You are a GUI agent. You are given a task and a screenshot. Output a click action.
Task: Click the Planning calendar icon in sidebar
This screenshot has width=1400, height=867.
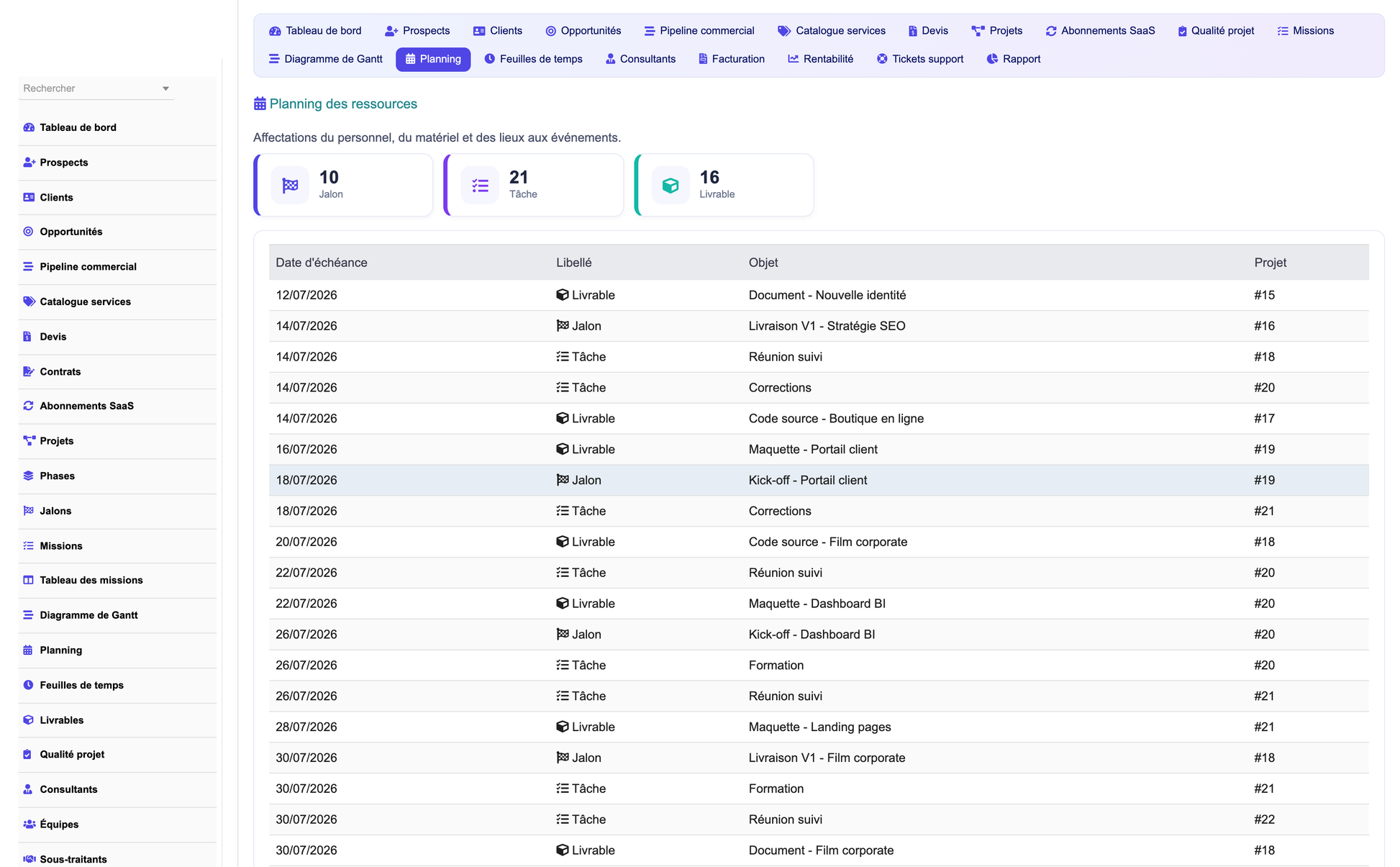(28, 650)
